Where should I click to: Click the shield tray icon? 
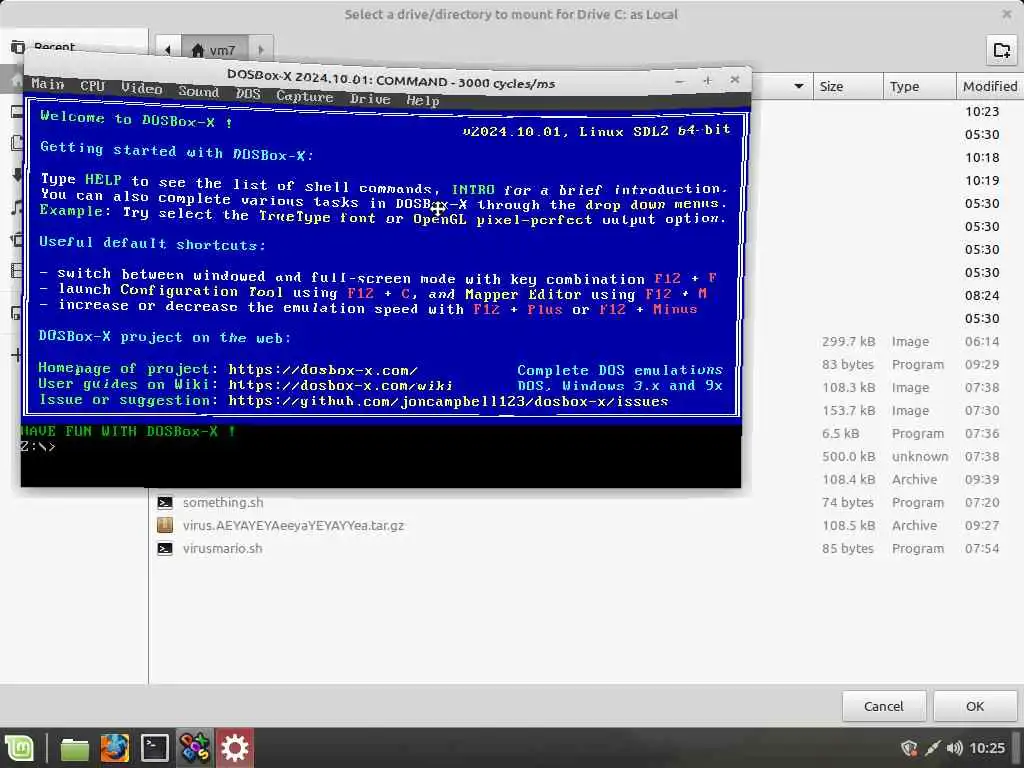tap(909, 748)
